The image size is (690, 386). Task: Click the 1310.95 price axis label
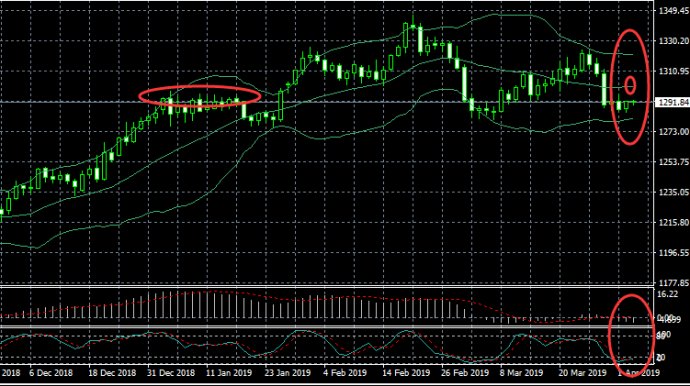coord(673,71)
